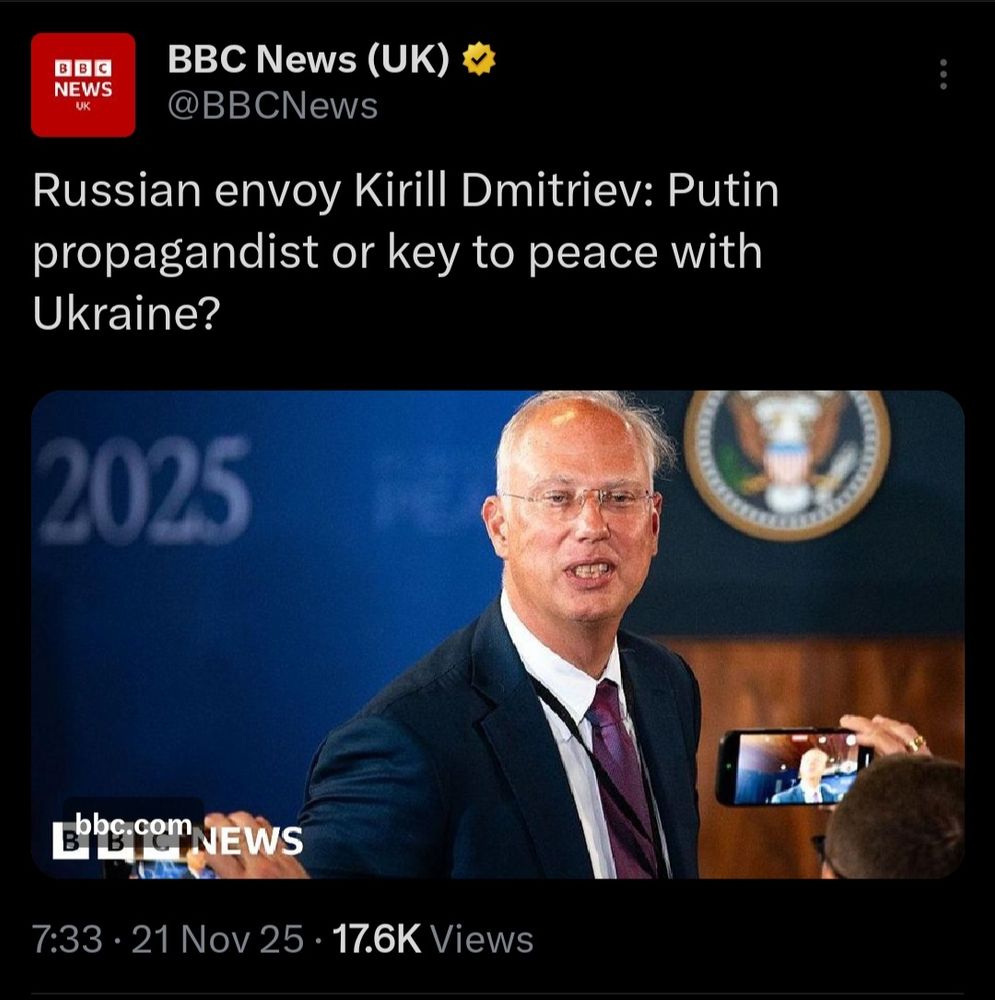The image size is (995, 1000).
Task: Open the three-dot more options menu
Action: [x=943, y=75]
